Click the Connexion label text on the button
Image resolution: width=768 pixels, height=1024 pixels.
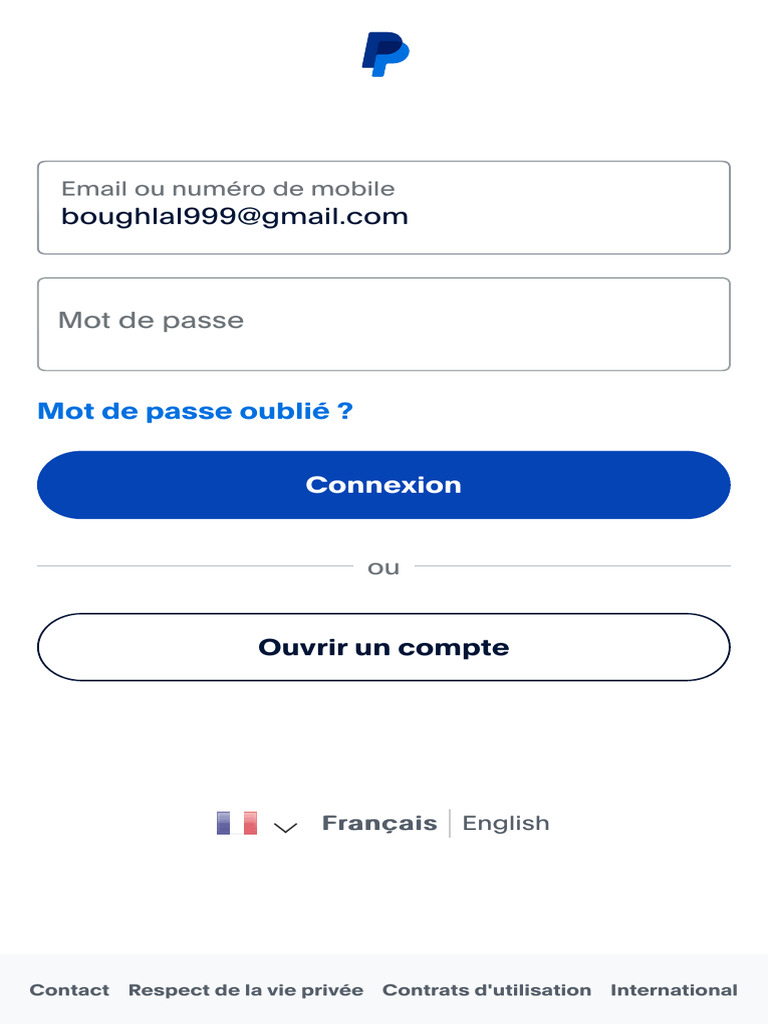pyautogui.click(x=384, y=485)
